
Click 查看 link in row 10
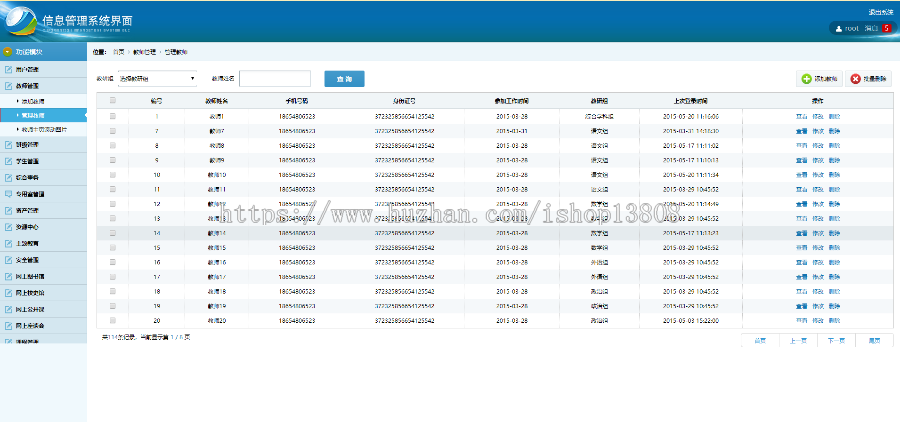click(x=801, y=175)
